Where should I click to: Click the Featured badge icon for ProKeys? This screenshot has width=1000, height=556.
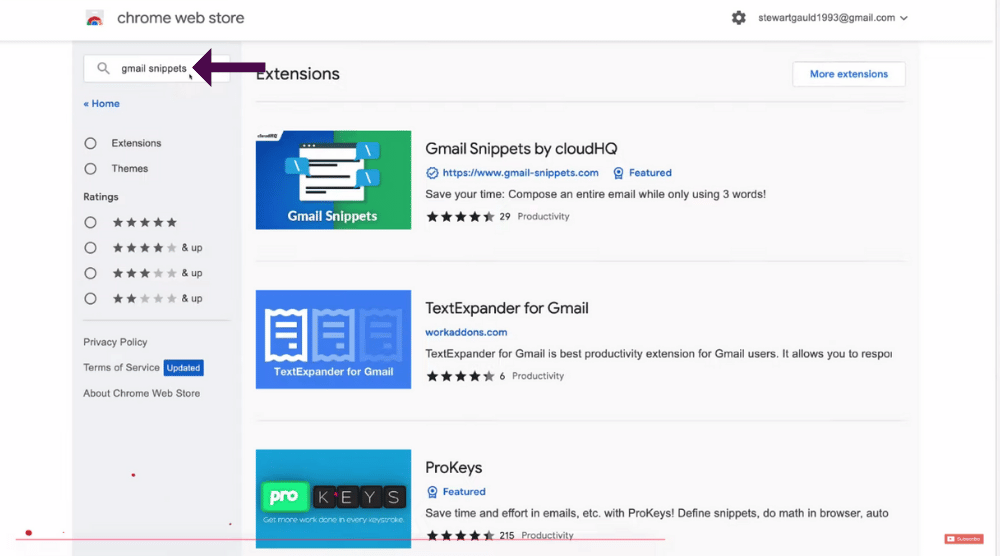point(432,492)
